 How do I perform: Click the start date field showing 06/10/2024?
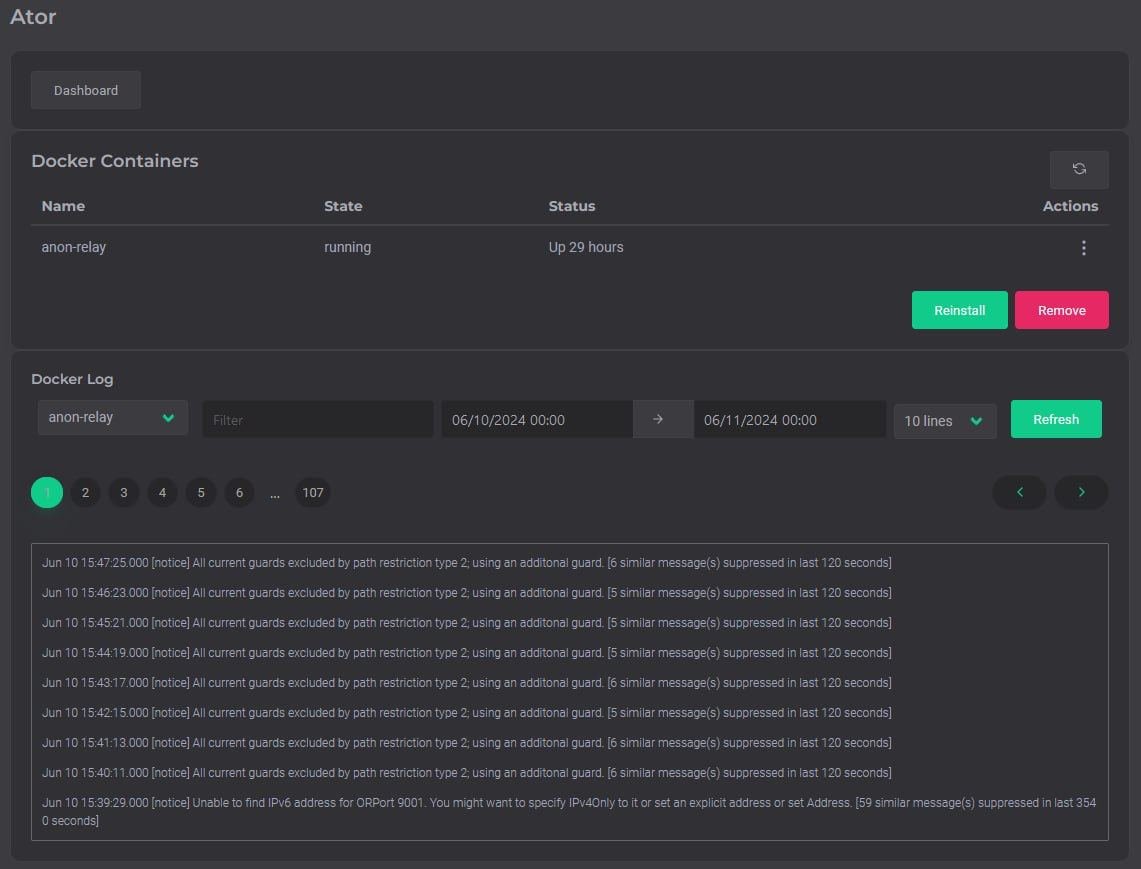coord(536,419)
